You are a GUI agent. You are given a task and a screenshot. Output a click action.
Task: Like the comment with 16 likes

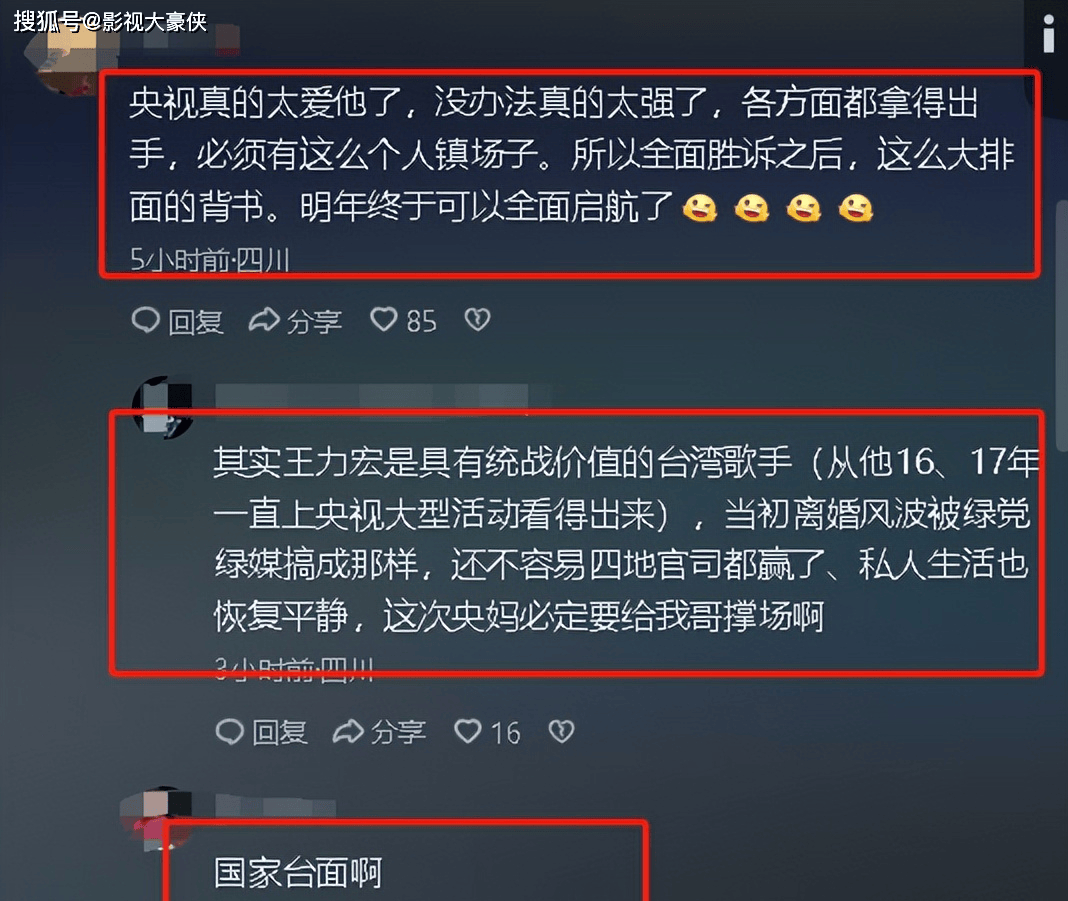tap(468, 731)
